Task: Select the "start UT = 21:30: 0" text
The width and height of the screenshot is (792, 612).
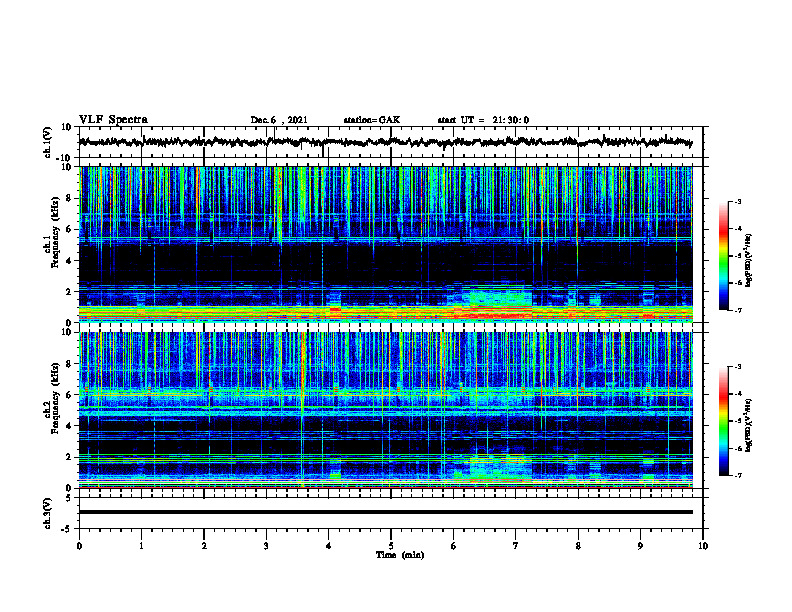Action: click(x=483, y=120)
